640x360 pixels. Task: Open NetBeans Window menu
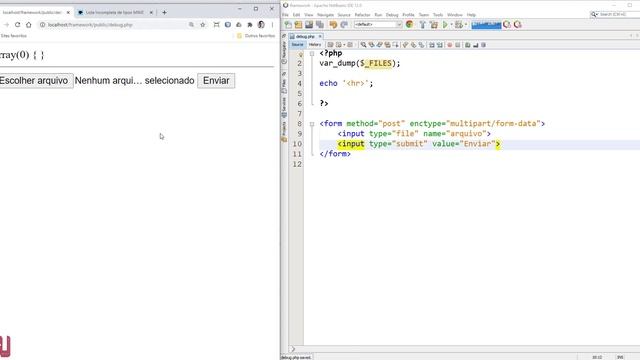pos(455,15)
